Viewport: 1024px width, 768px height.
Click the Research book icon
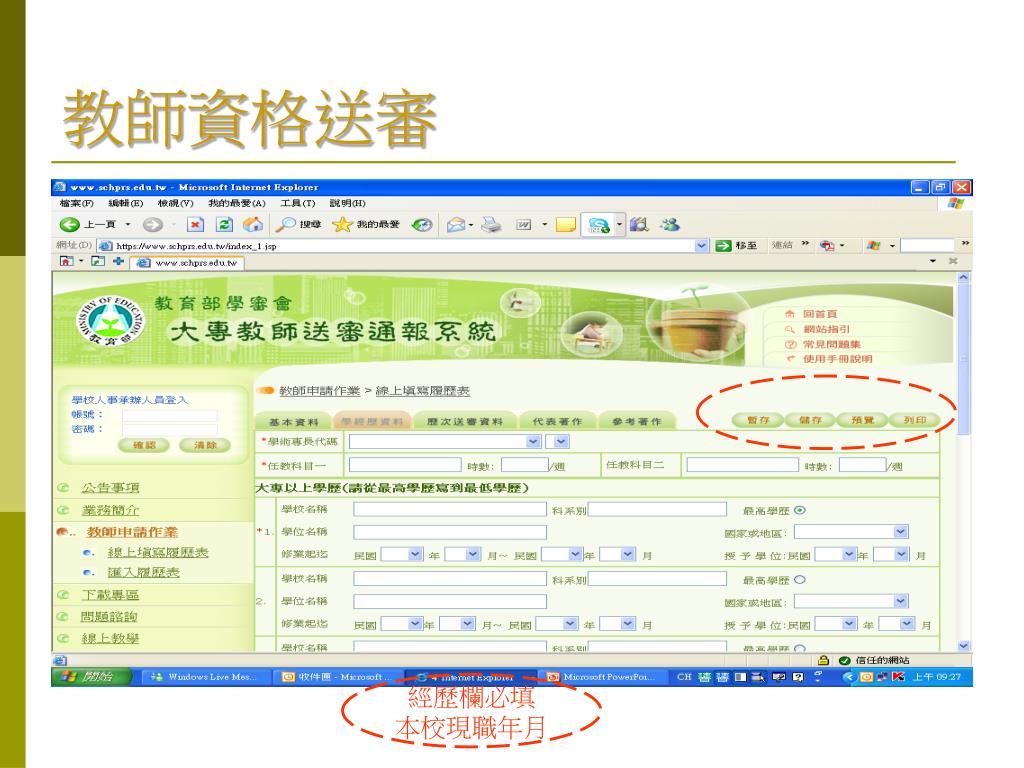(639, 225)
